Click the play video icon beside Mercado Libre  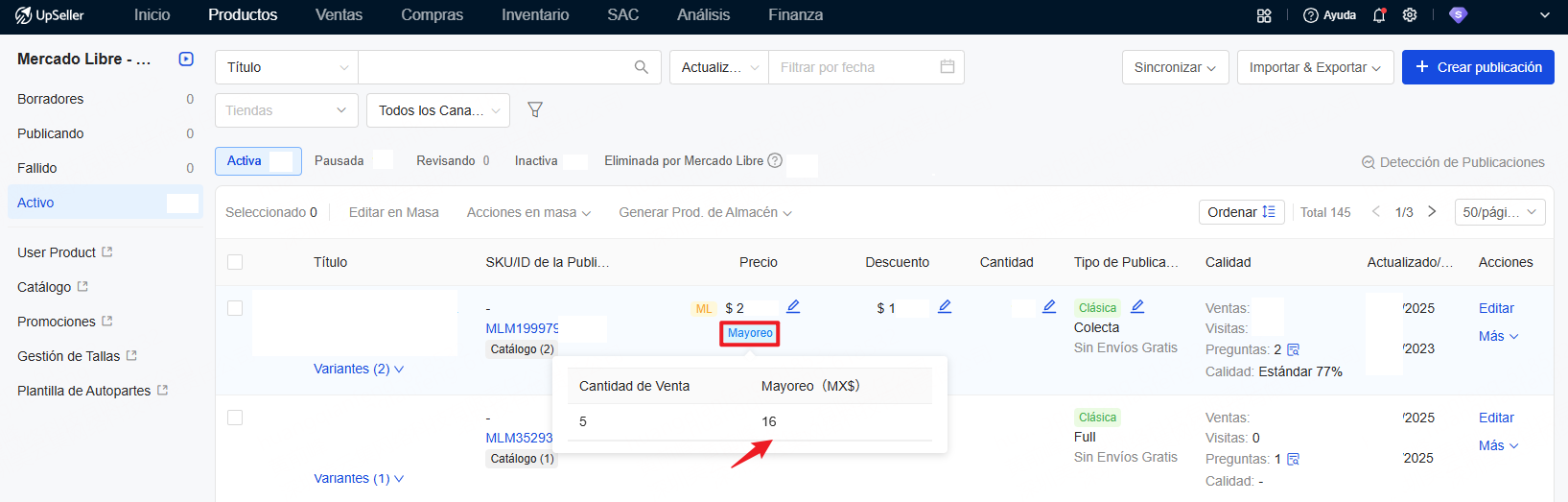186,60
